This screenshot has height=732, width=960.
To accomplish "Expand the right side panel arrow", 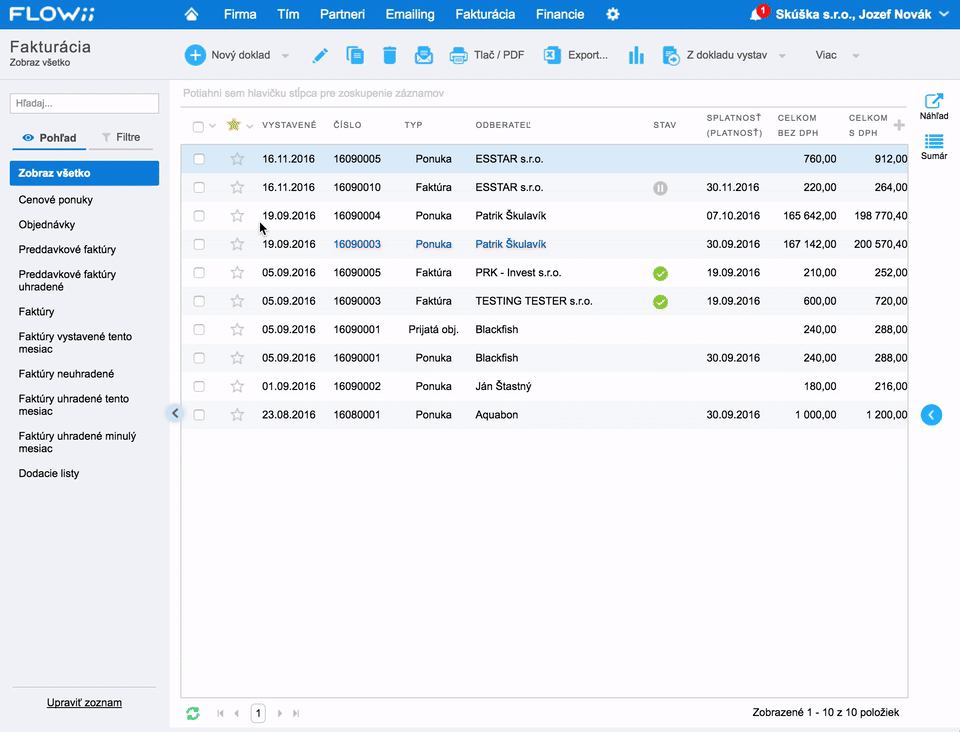I will [931, 415].
